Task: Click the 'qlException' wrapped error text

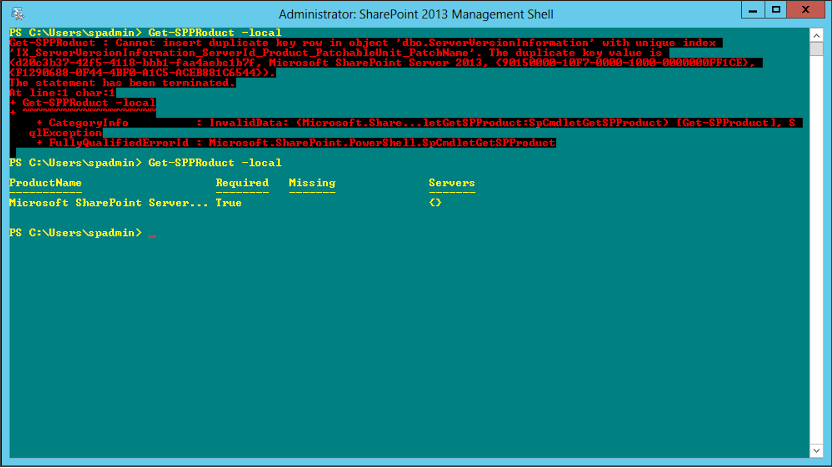Action: tap(65, 133)
